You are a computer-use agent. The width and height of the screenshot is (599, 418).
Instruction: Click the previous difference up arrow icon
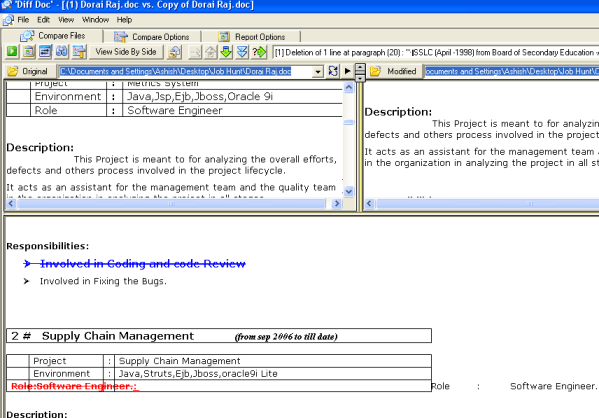click(210, 52)
